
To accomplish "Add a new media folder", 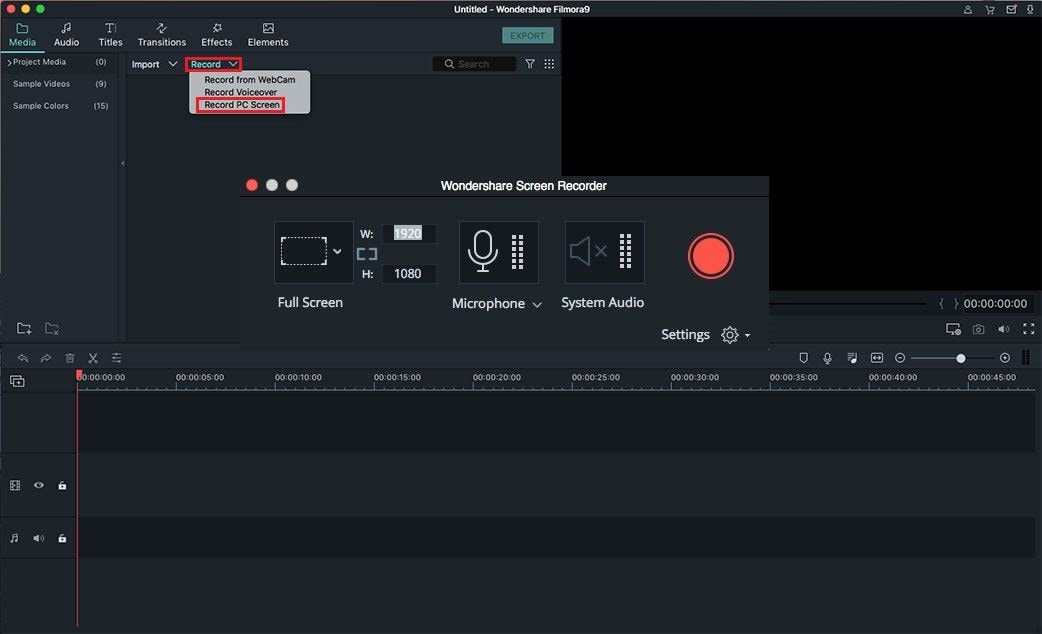I will tap(24, 328).
